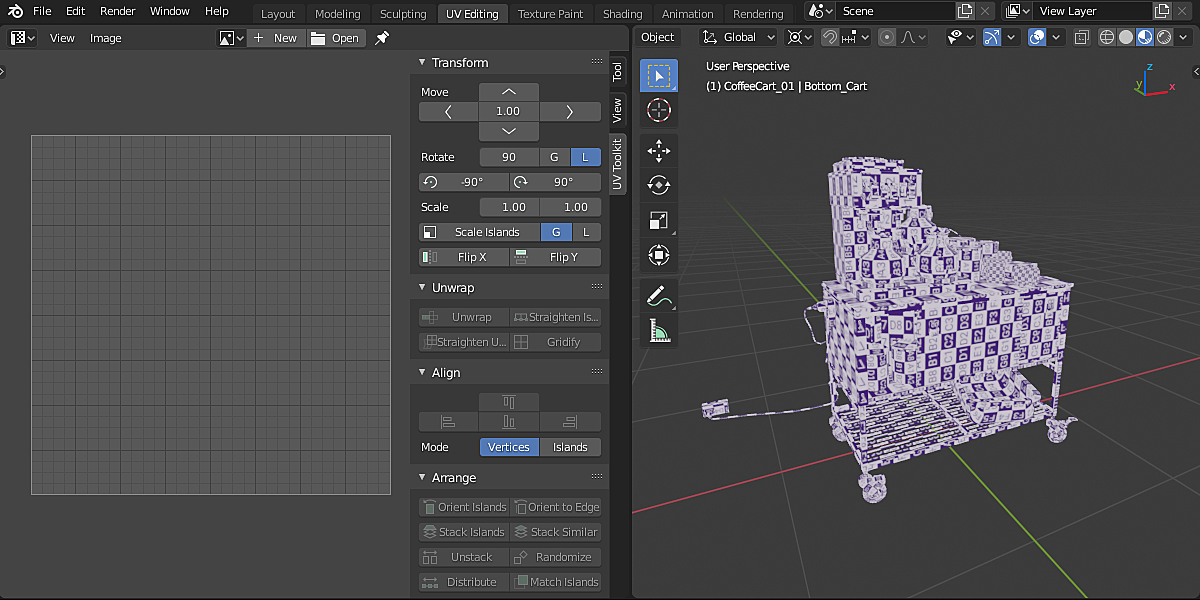Viewport: 1200px width, 600px height.
Task: Select the 3D Cursor tool
Action: point(658,110)
